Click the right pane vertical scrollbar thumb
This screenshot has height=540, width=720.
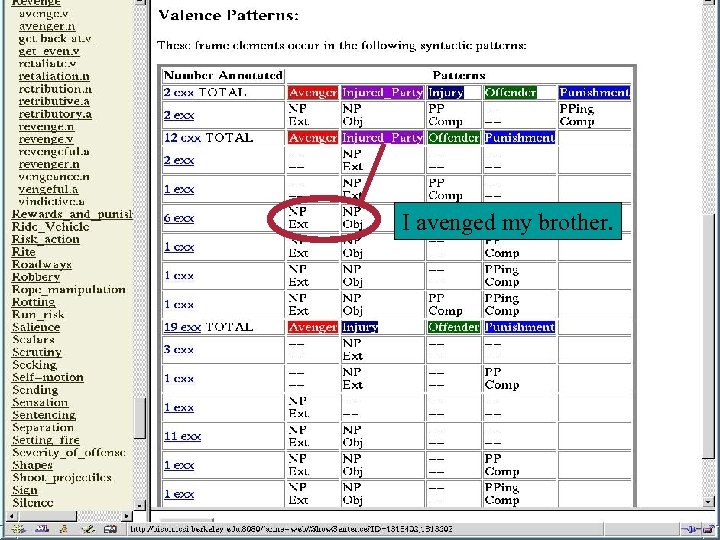(x=709, y=336)
